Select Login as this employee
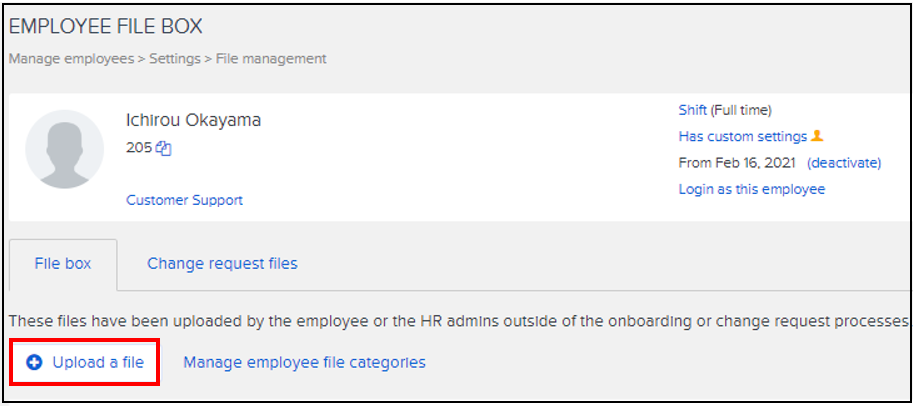 coord(751,189)
